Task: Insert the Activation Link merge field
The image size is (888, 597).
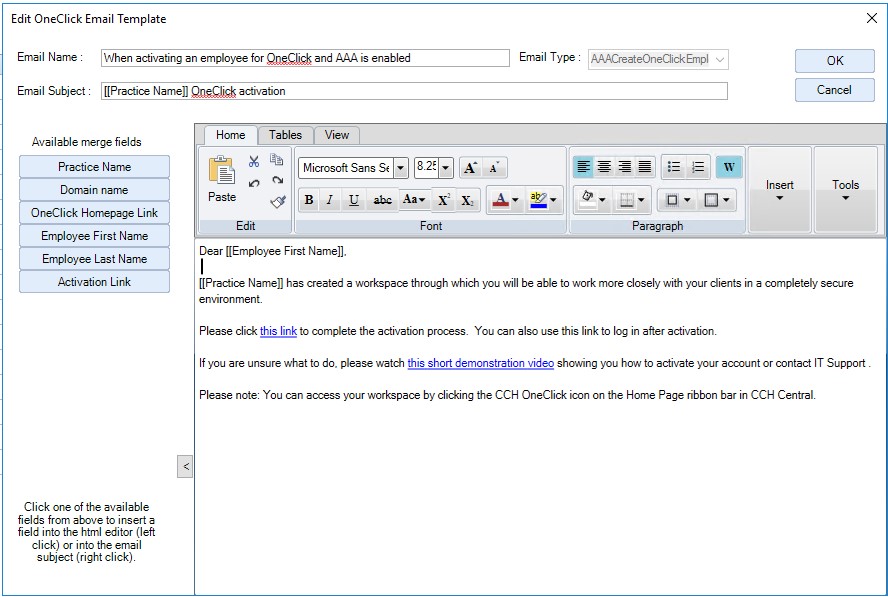Action: (95, 282)
